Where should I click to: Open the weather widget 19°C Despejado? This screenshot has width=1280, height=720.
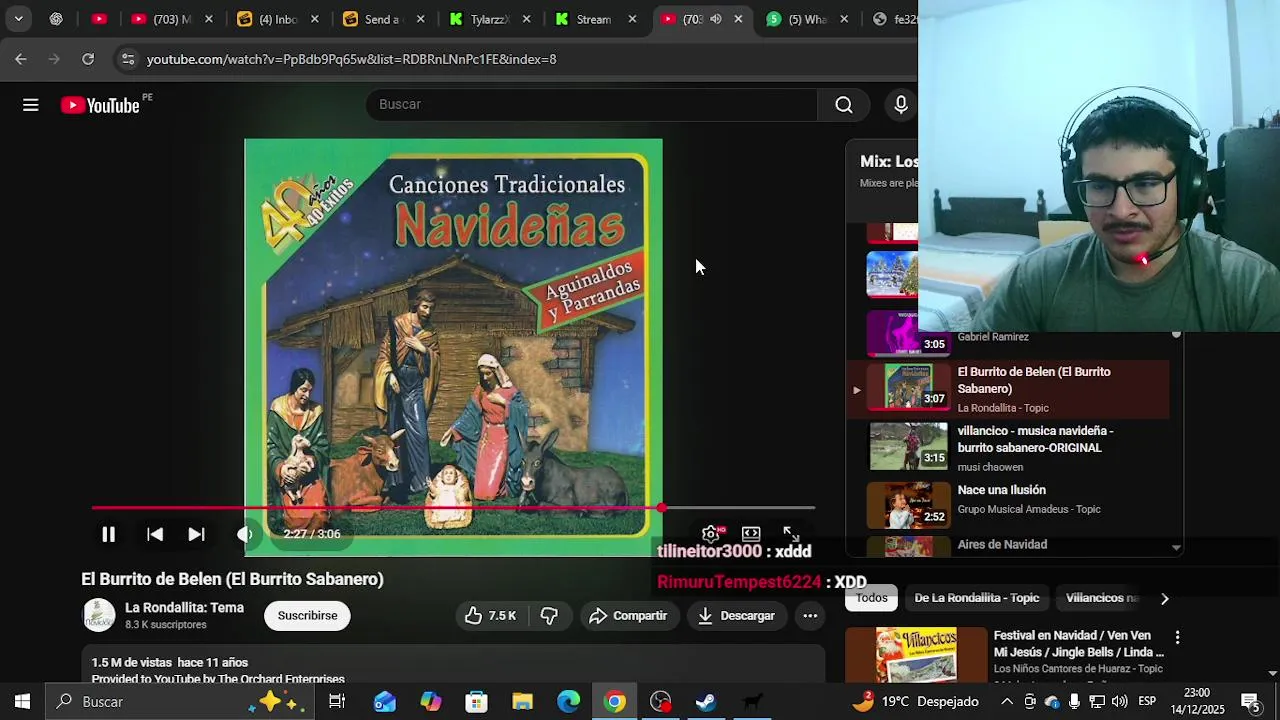[914, 702]
